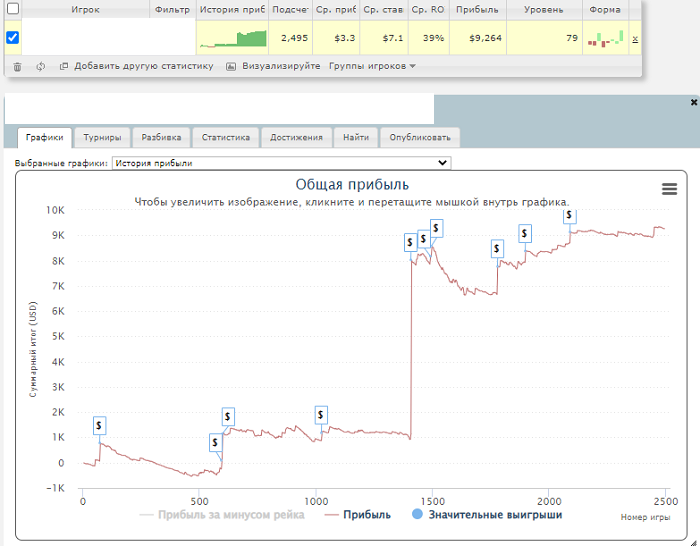Click the level value '79' cell
The width and height of the screenshot is (700, 546).
pos(545,38)
